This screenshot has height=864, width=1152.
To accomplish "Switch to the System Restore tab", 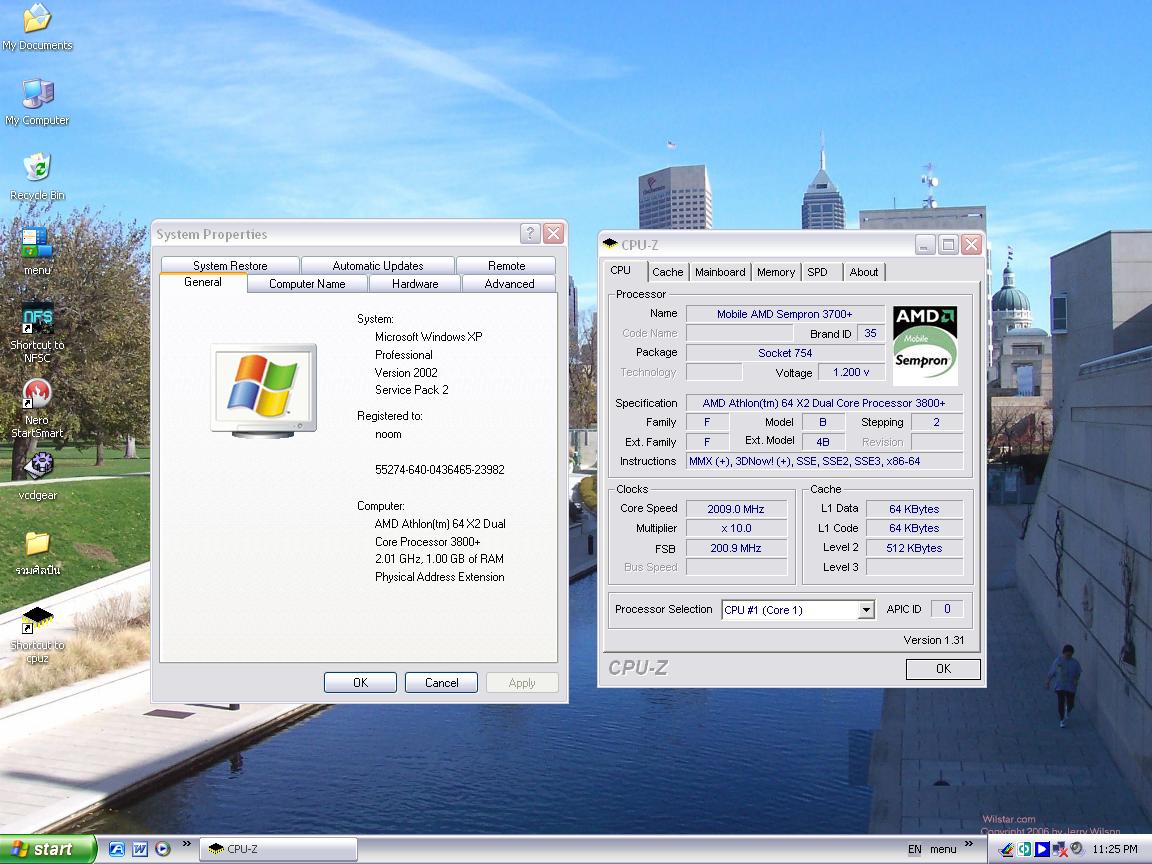I will [230, 265].
